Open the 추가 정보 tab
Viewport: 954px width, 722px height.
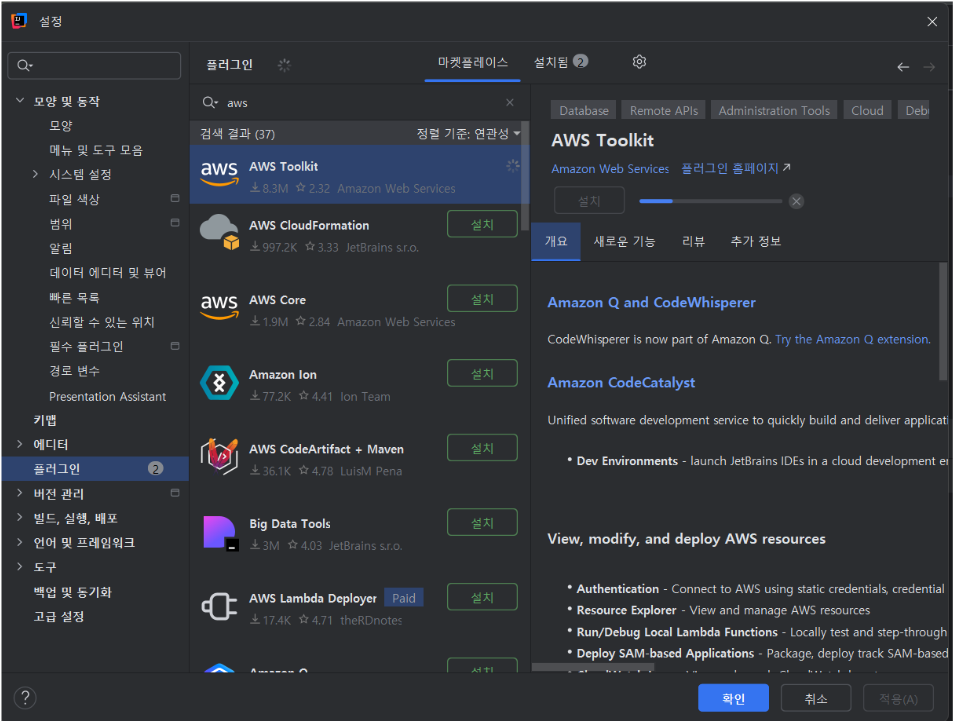tap(756, 241)
